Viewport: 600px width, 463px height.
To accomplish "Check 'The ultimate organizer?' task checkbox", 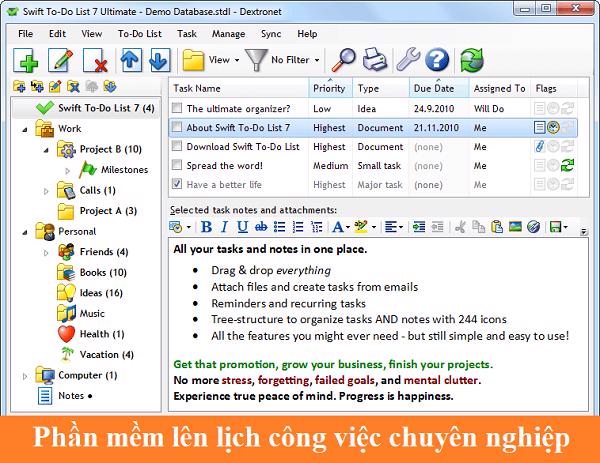I will [177, 108].
